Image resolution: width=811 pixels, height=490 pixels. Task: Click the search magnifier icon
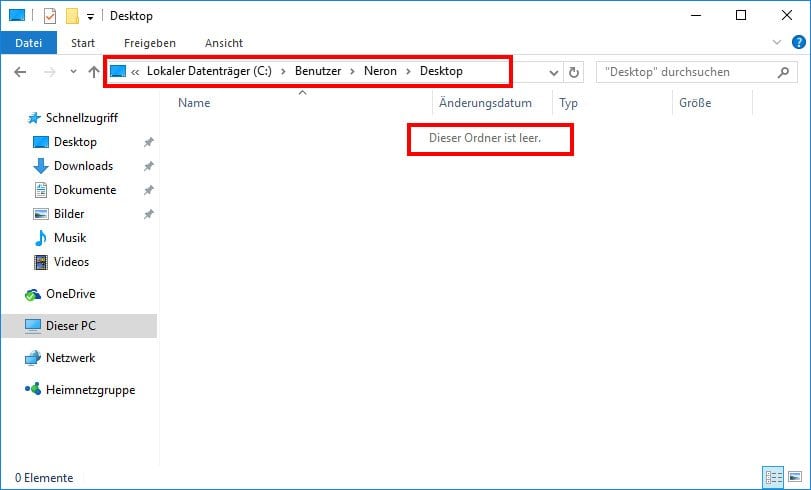click(784, 72)
